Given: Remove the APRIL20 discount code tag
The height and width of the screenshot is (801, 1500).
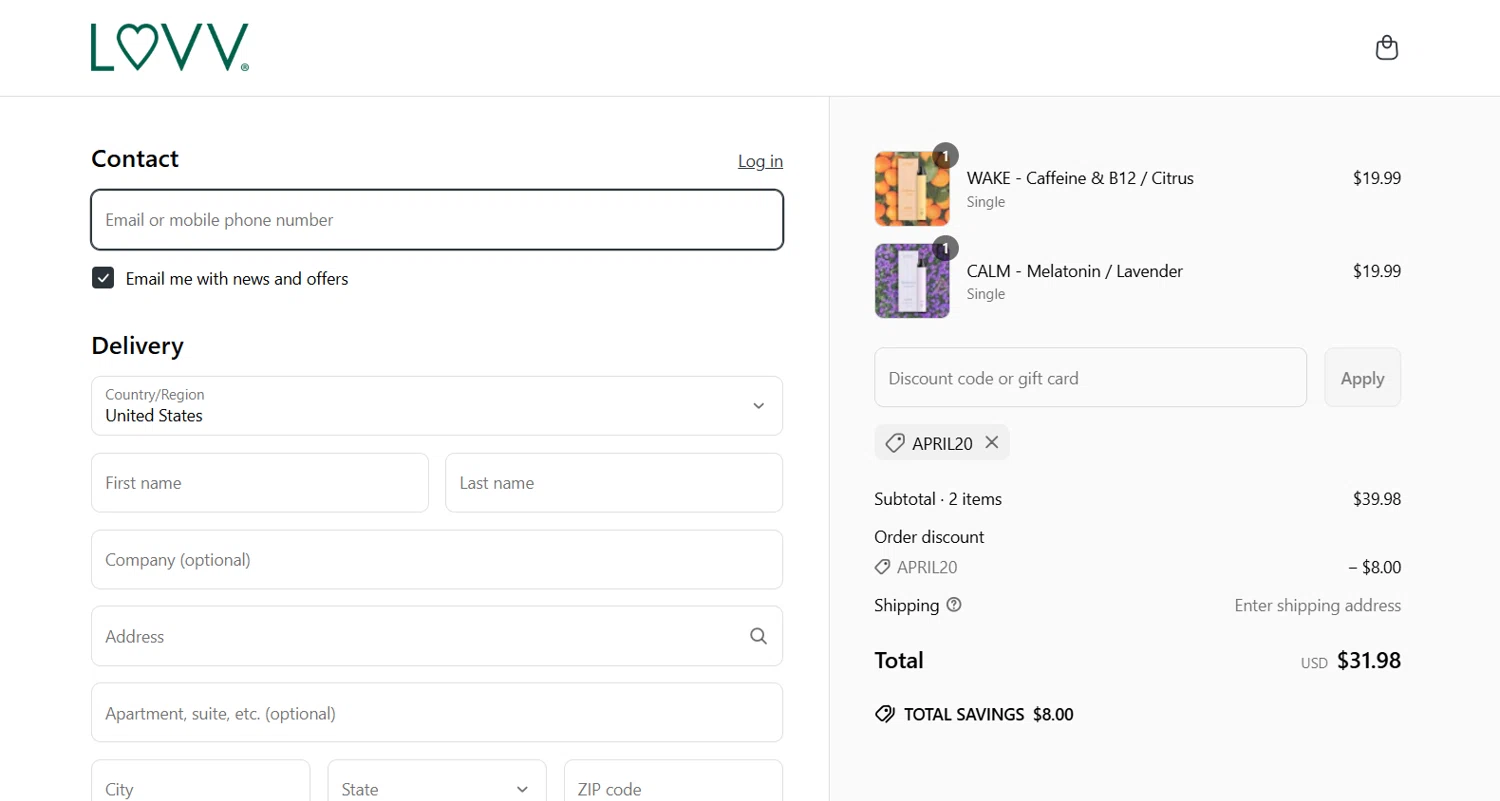Looking at the screenshot, I should 991,442.
